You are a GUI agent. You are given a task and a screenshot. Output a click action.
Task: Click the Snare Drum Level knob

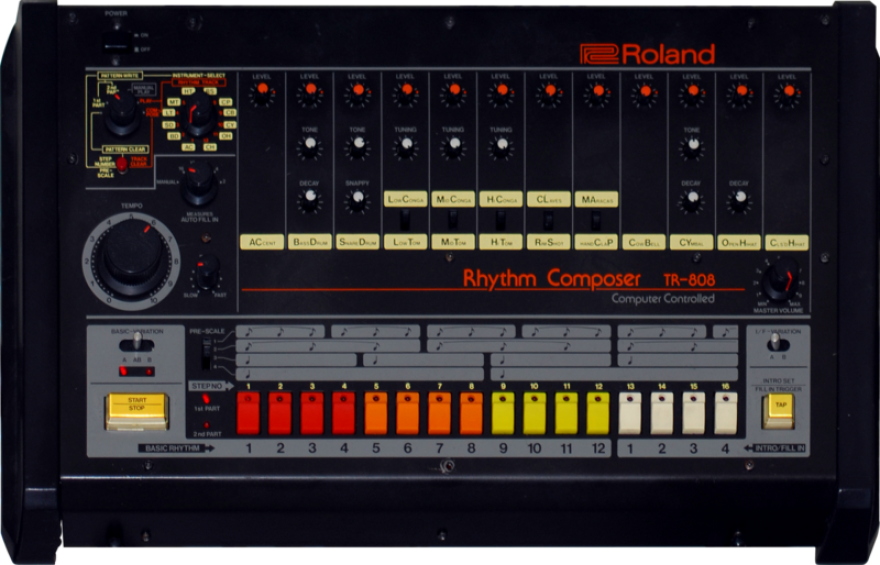(358, 93)
